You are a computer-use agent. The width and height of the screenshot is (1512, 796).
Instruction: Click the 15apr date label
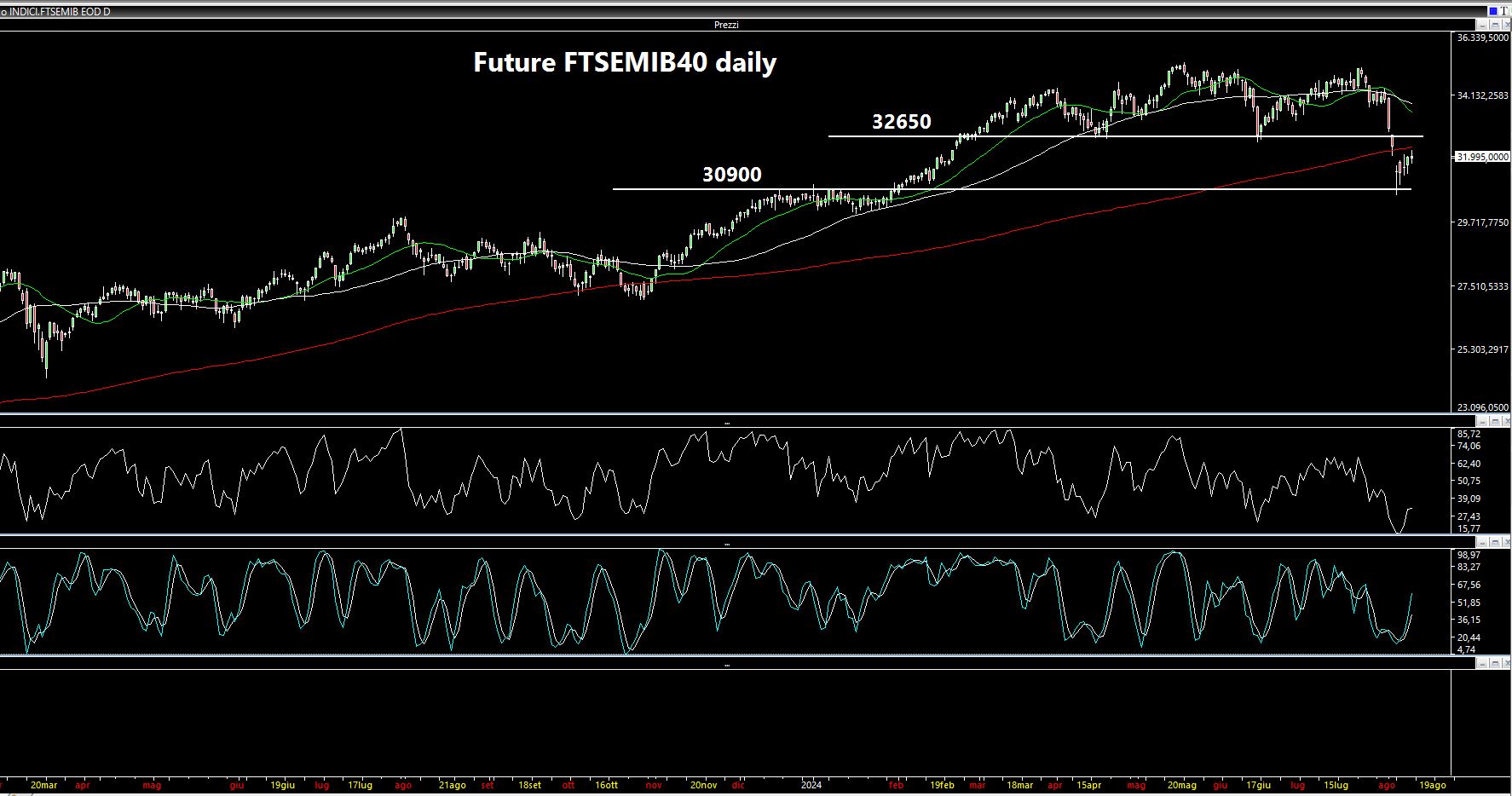1088,785
